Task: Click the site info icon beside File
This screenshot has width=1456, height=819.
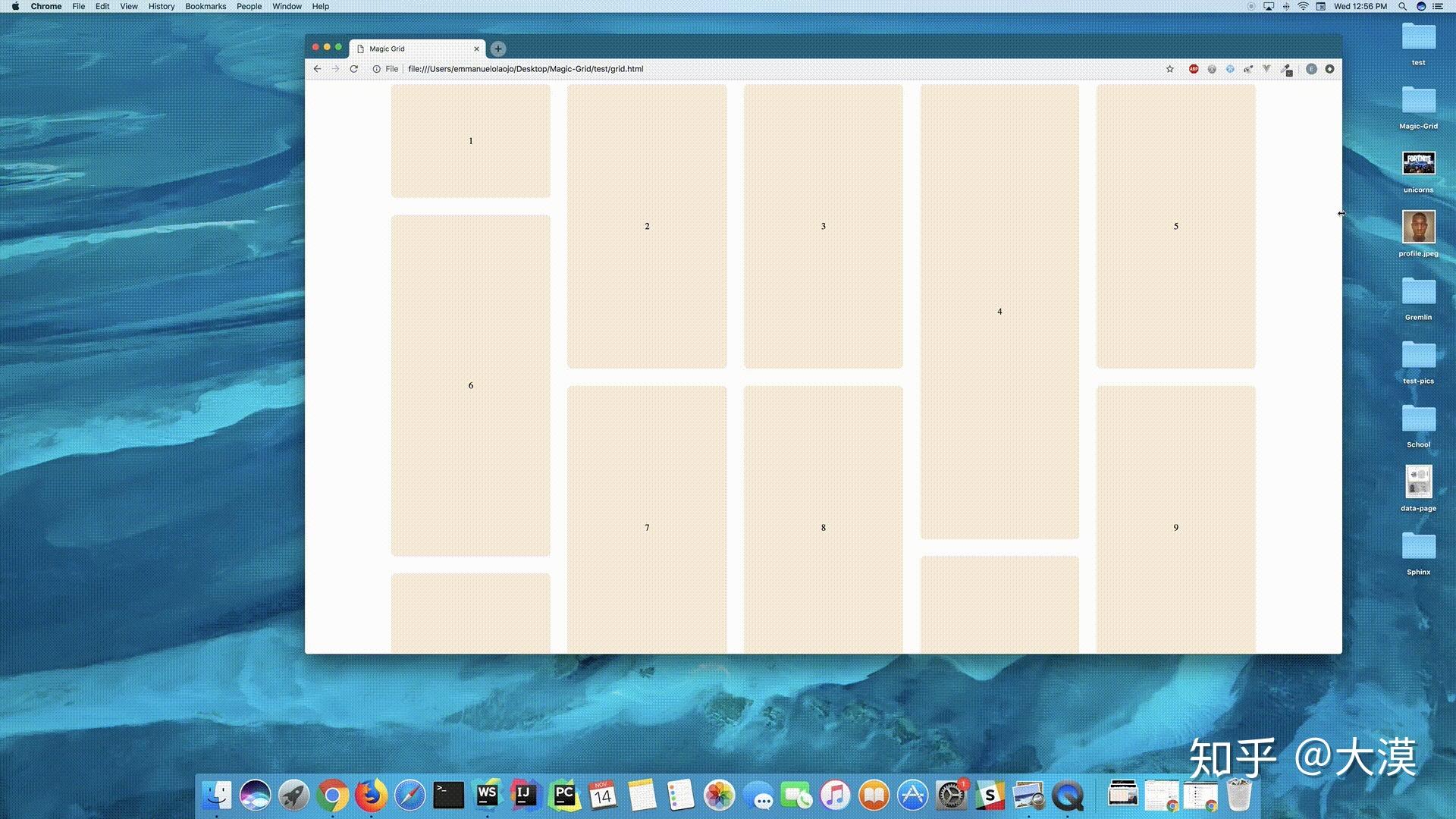Action: [376, 69]
